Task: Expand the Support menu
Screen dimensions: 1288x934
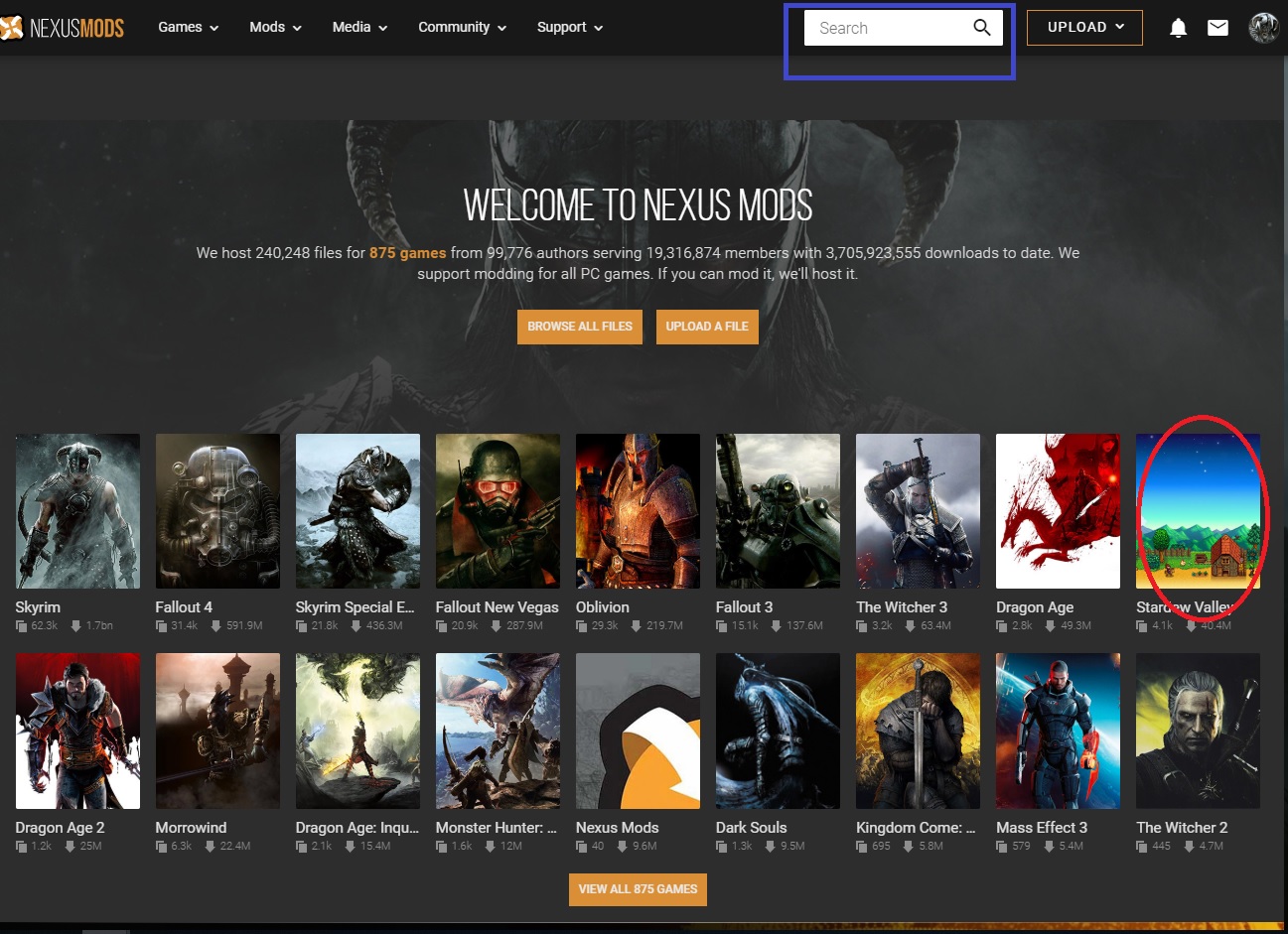Action: (x=570, y=28)
